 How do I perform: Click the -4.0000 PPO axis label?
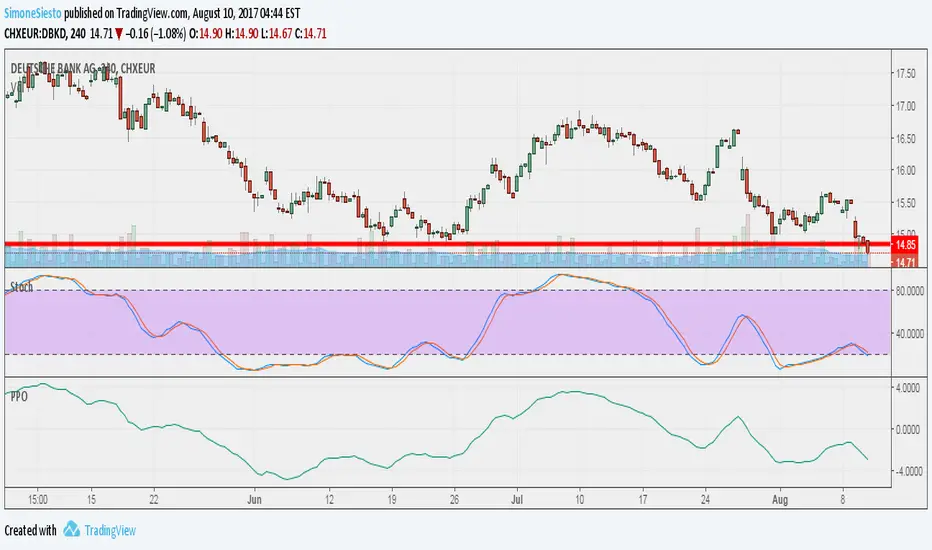(907, 470)
